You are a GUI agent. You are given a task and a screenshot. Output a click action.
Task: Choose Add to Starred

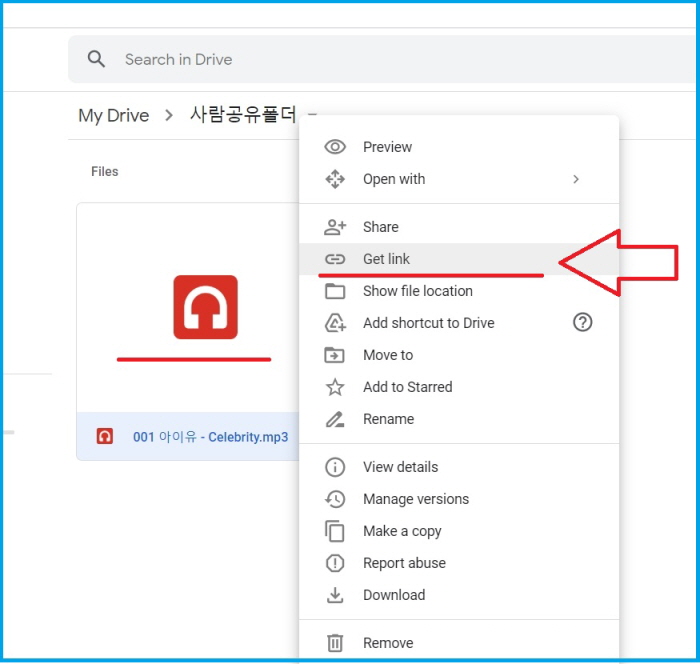(x=408, y=387)
